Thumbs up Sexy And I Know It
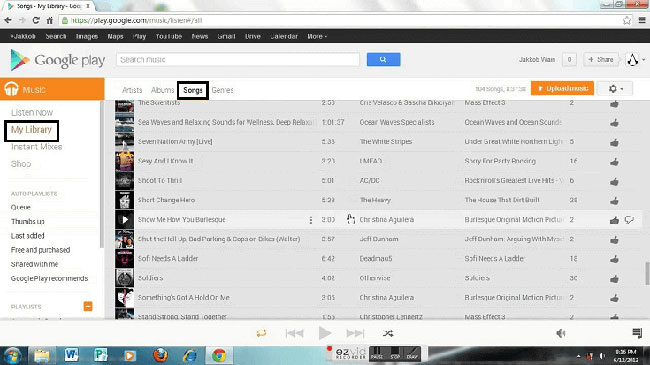Image resolution: width=650 pixels, height=365 pixels. click(614, 162)
